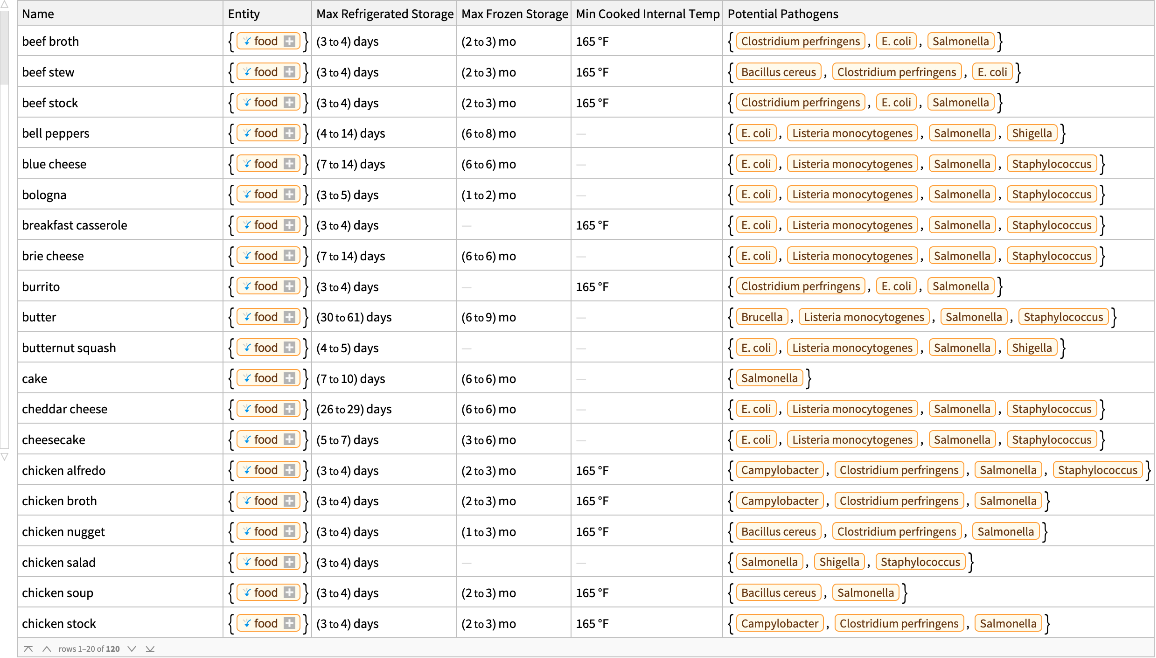The height and width of the screenshot is (658, 1156).
Task: Click the food entity icon for burrito
Action: pyautogui.click(x=248, y=287)
